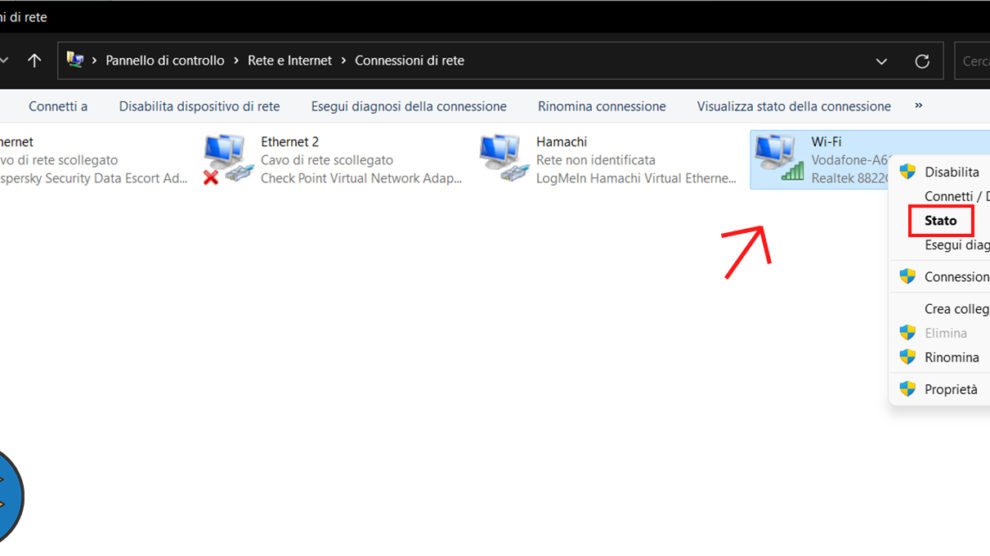990x556 pixels.
Task: Select the Ethernet 2 adapter icon
Action: tap(228, 158)
